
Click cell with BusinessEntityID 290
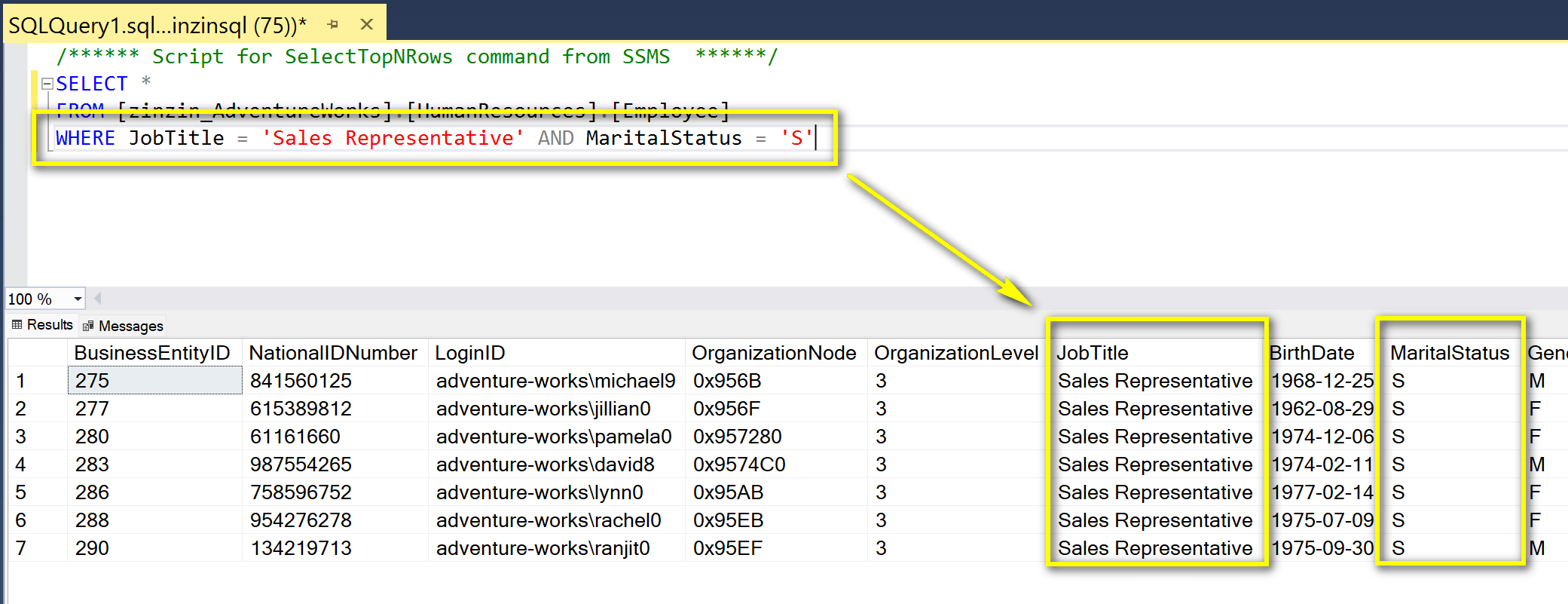155,548
